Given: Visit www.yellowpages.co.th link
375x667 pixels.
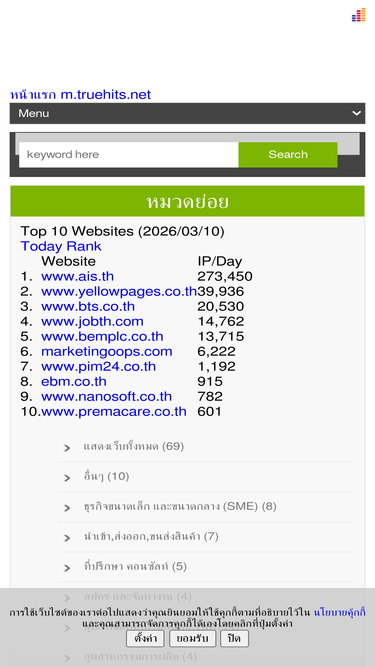Looking at the screenshot, I should pos(119,291).
